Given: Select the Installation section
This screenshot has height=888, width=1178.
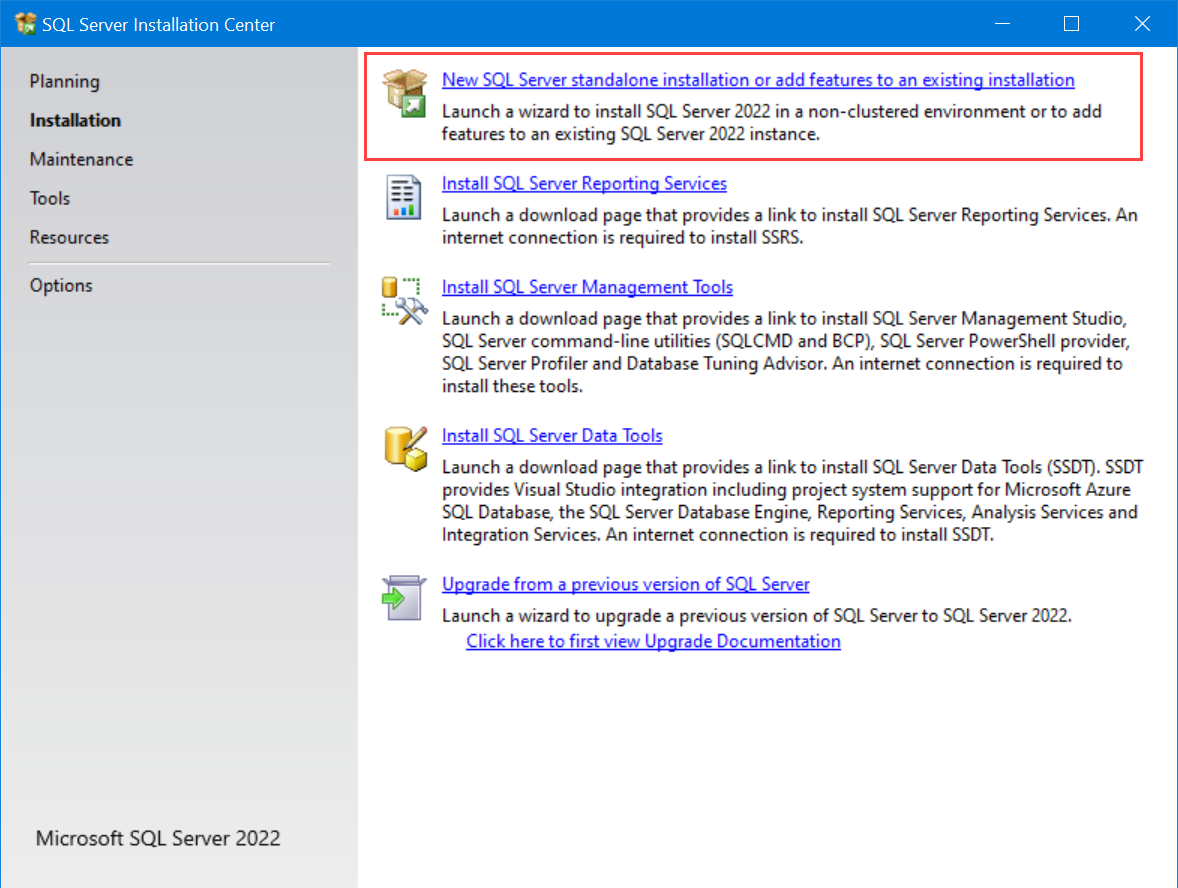Looking at the screenshot, I should tap(74, 120).
